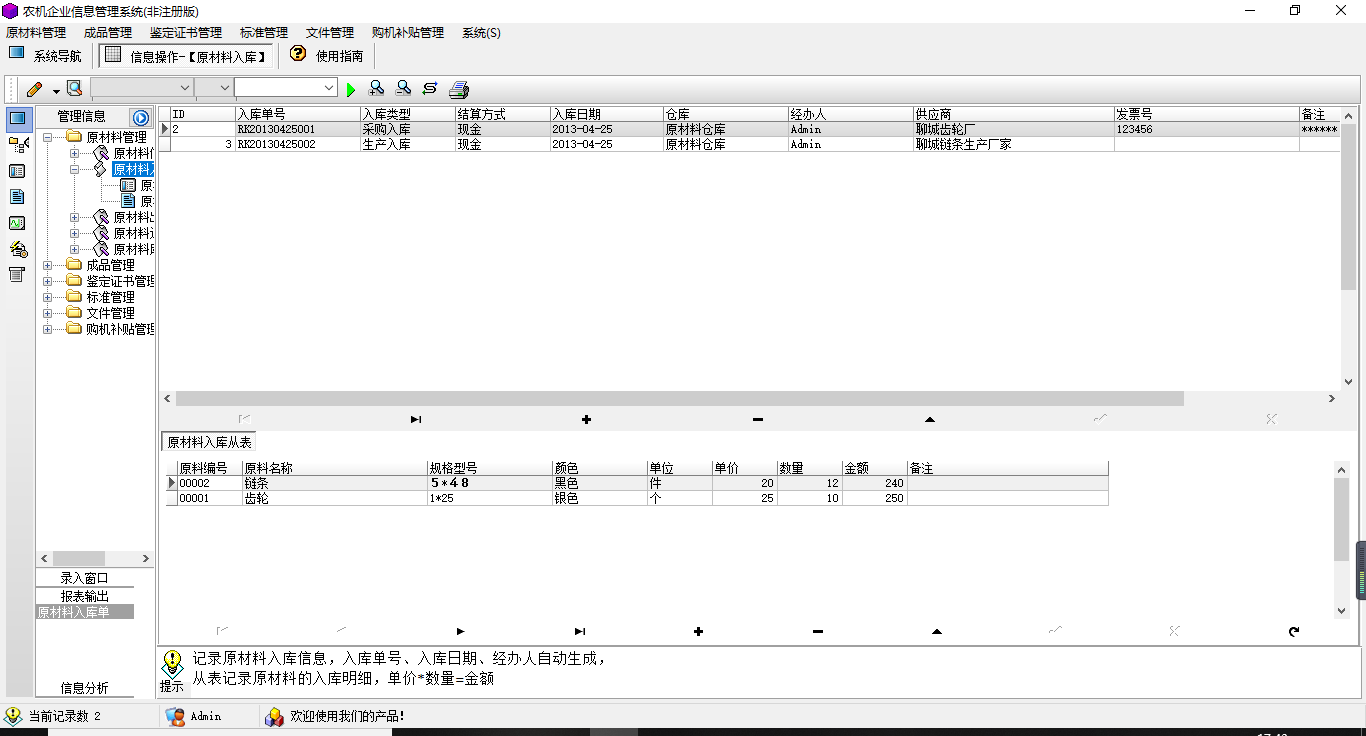Open the 文件管理 menu
Screen dimensions: 1366x736
pyautogui.click(x=330, y=33)
